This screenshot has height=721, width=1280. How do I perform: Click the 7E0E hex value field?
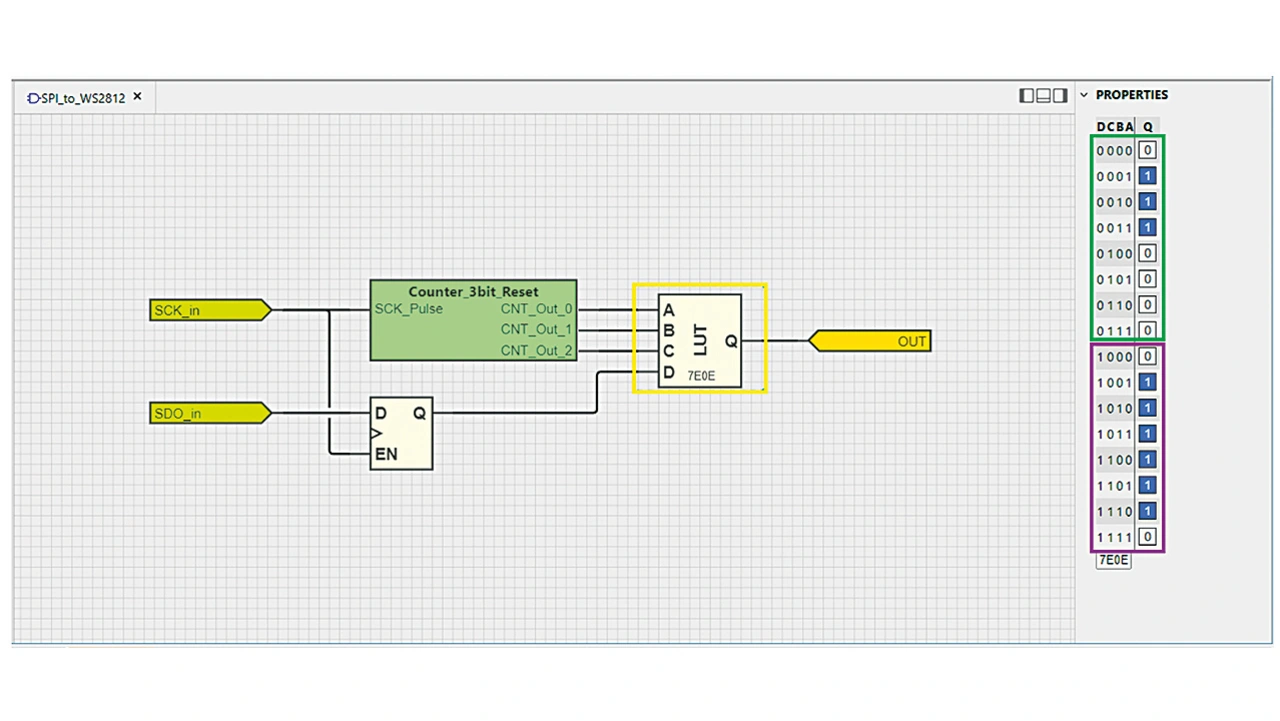pos(1113,560)
